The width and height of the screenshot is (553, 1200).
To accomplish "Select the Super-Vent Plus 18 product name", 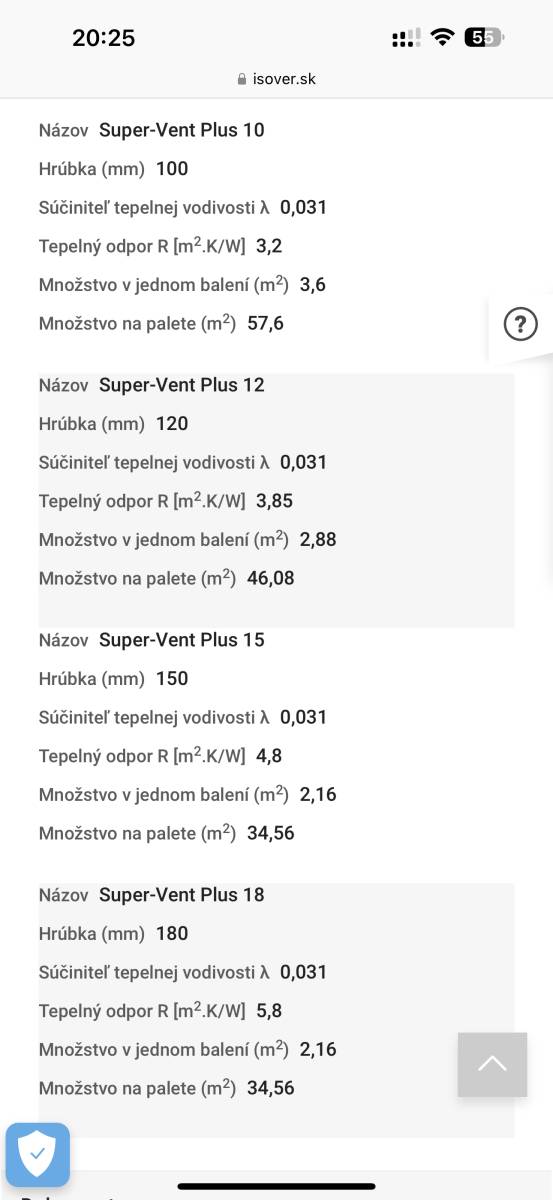I will tap(182, 895).
